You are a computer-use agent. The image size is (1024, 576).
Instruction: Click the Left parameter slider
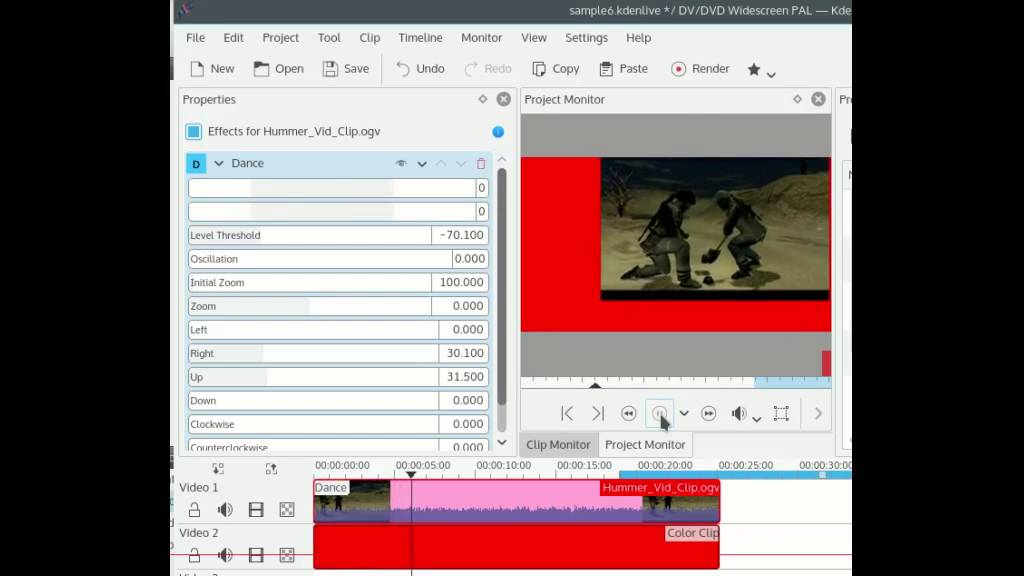click(313, 330)
